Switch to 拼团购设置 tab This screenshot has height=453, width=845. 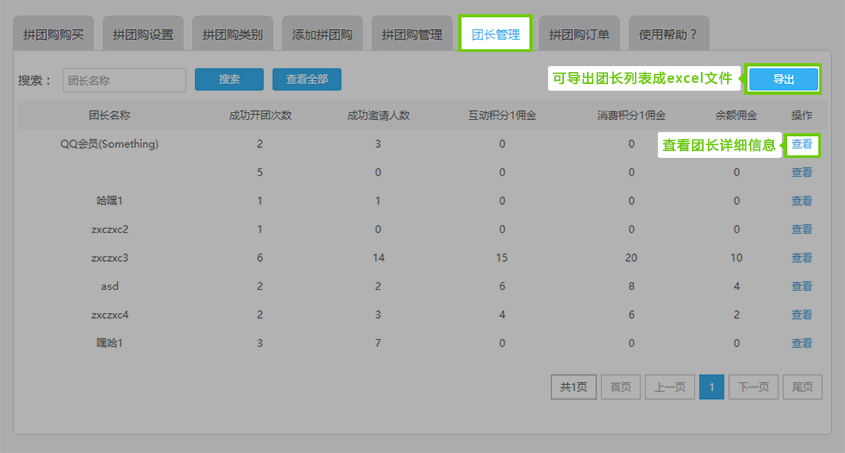coord(143,34)
